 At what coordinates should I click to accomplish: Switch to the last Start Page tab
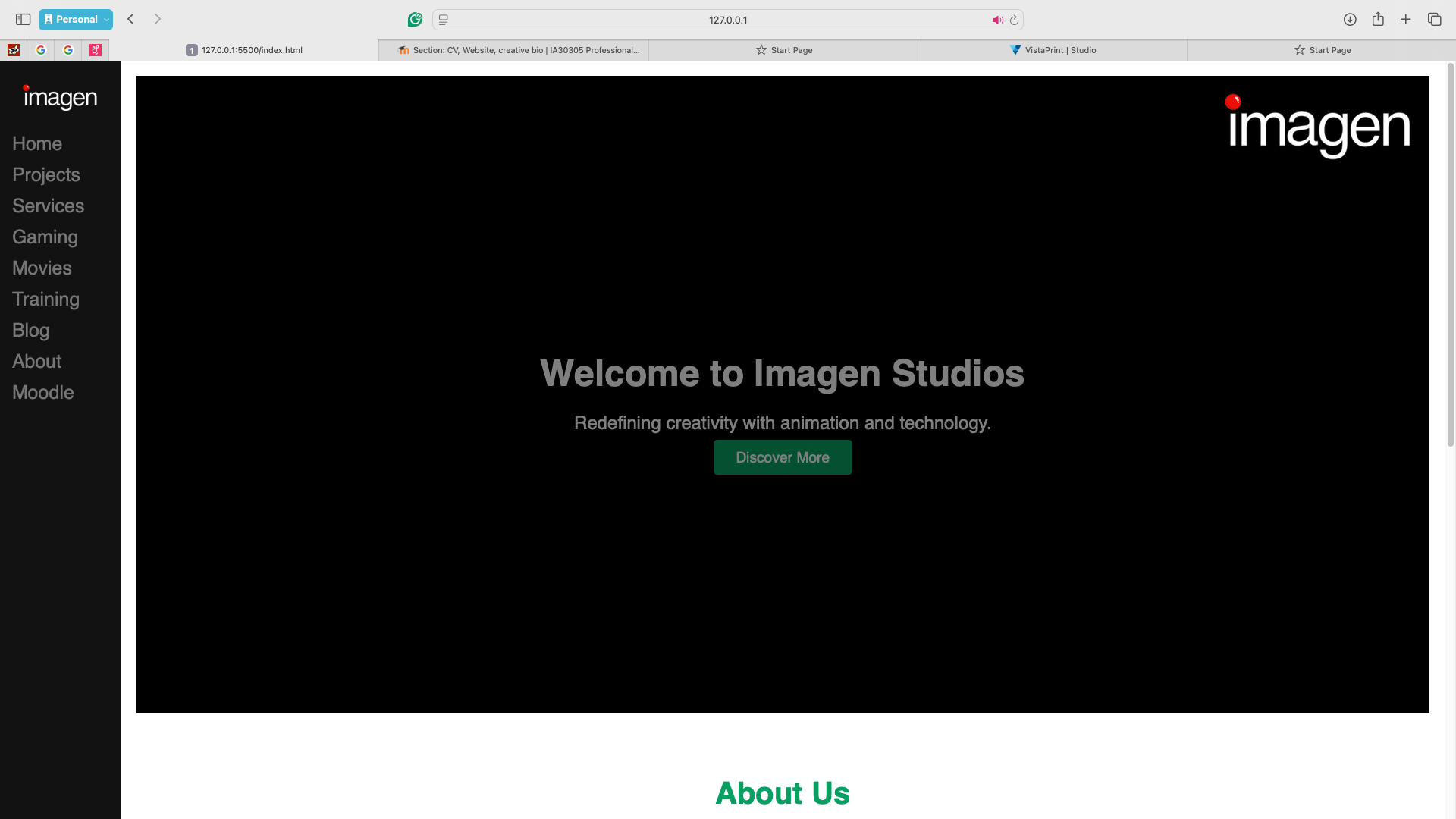[x=1322, y=50]
